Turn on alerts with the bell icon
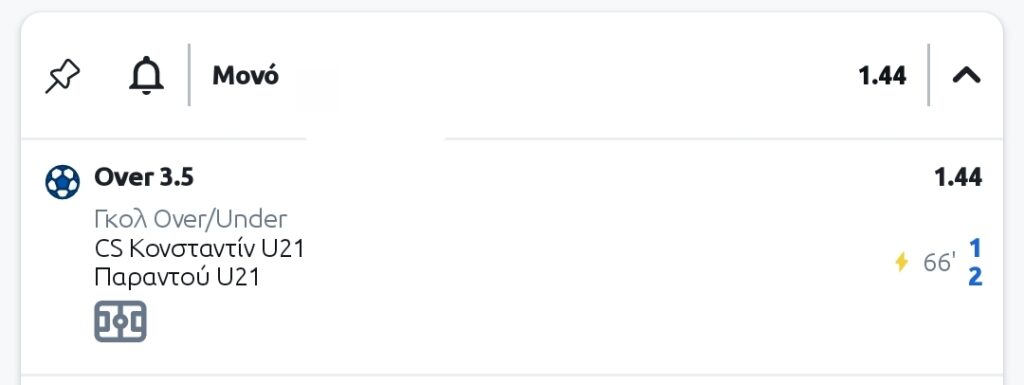Viewport: 1024px width, 385px height. tap(146, 76)
